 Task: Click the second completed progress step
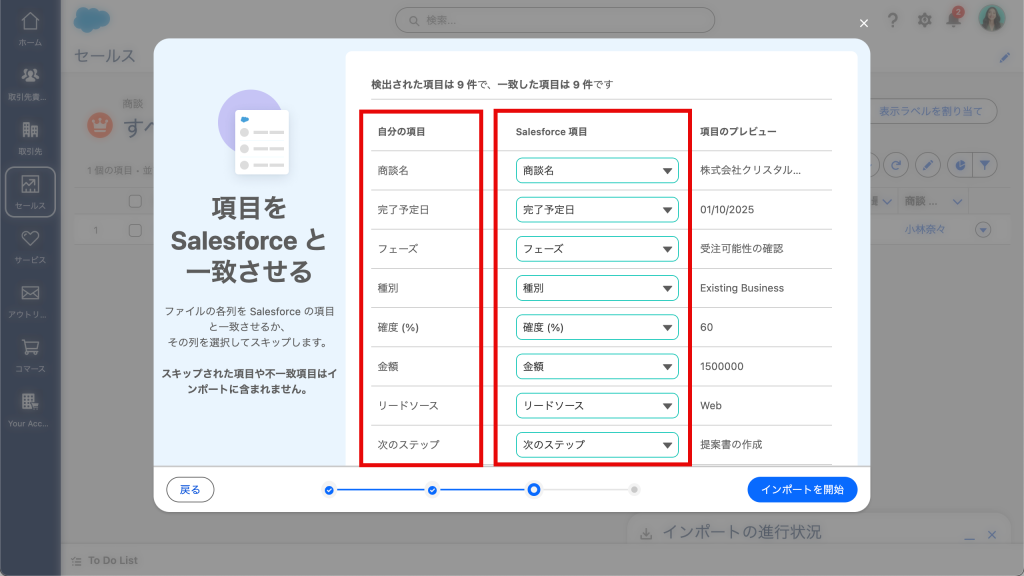pos(432,490)
